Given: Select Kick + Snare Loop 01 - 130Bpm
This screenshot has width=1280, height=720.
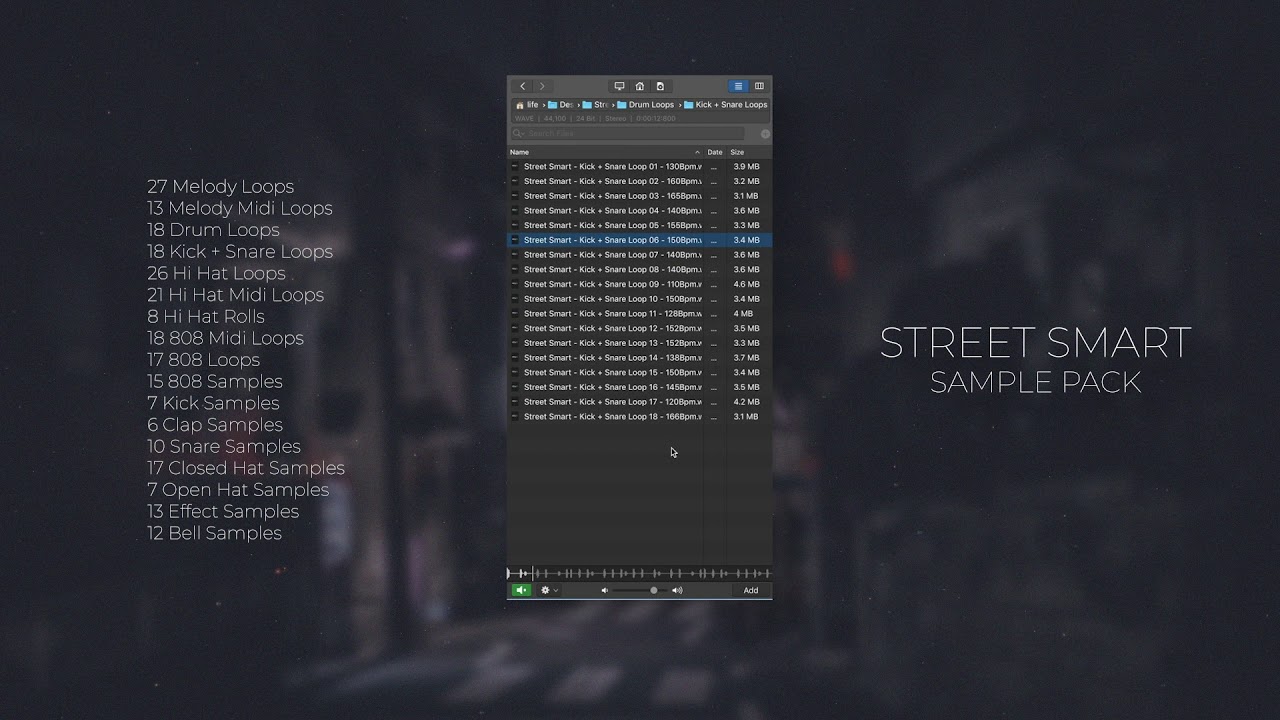Looking at the screenshot, I should point(640,167).
